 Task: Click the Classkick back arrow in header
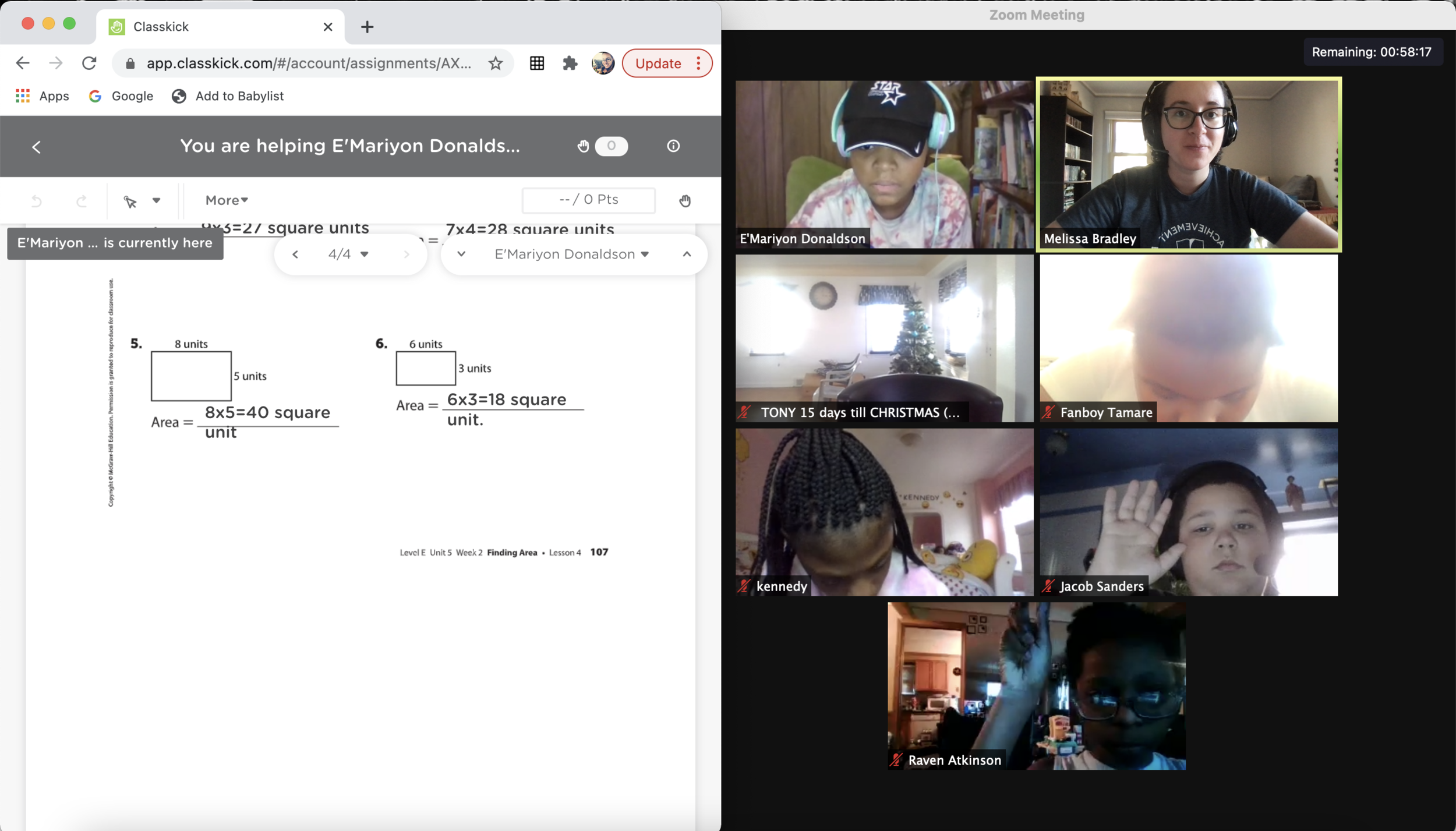tap(36, 147)
